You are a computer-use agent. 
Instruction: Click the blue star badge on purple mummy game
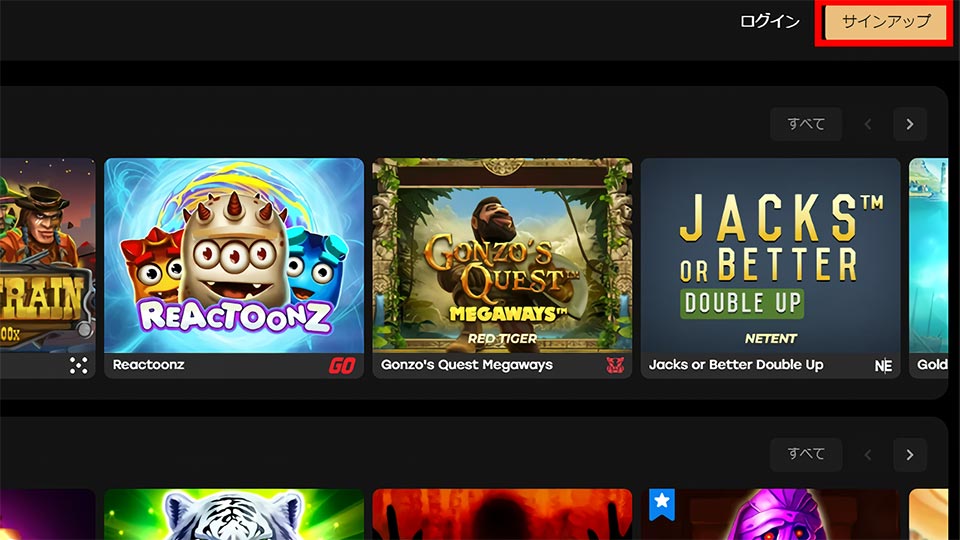click(662, 503)
